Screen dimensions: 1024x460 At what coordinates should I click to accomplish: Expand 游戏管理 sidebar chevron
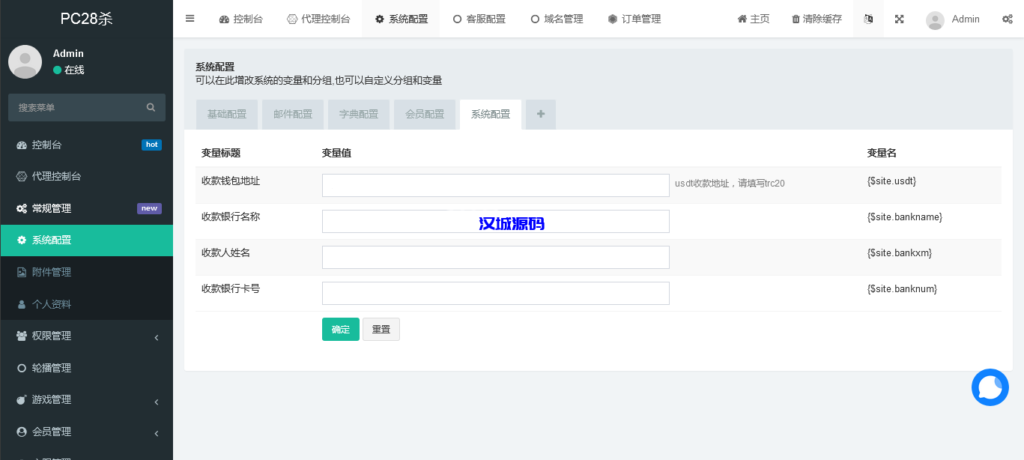(x=157, y=401)
